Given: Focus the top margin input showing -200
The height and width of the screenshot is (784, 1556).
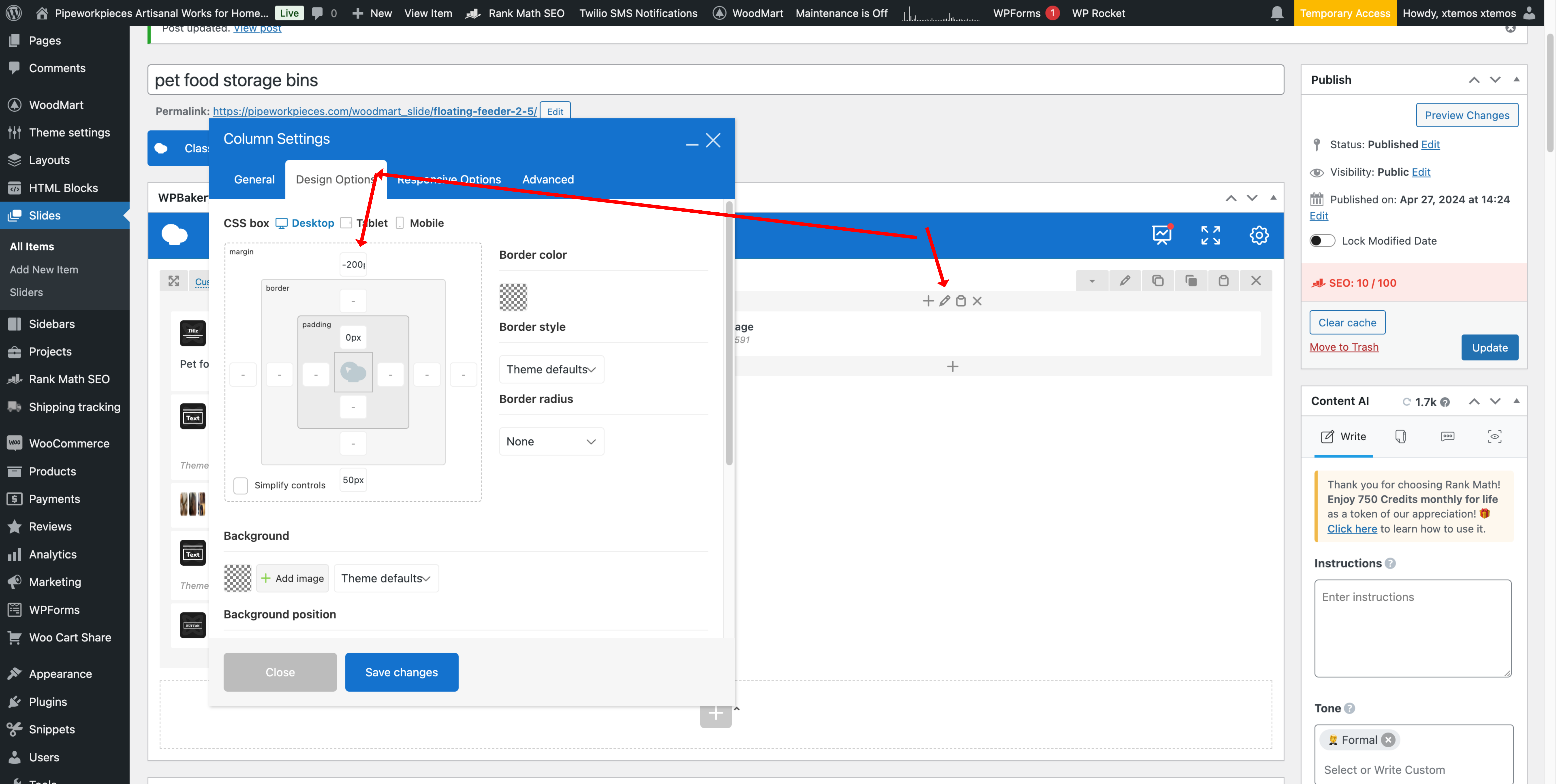Looking at the screenshot, I should click(353, 264).
